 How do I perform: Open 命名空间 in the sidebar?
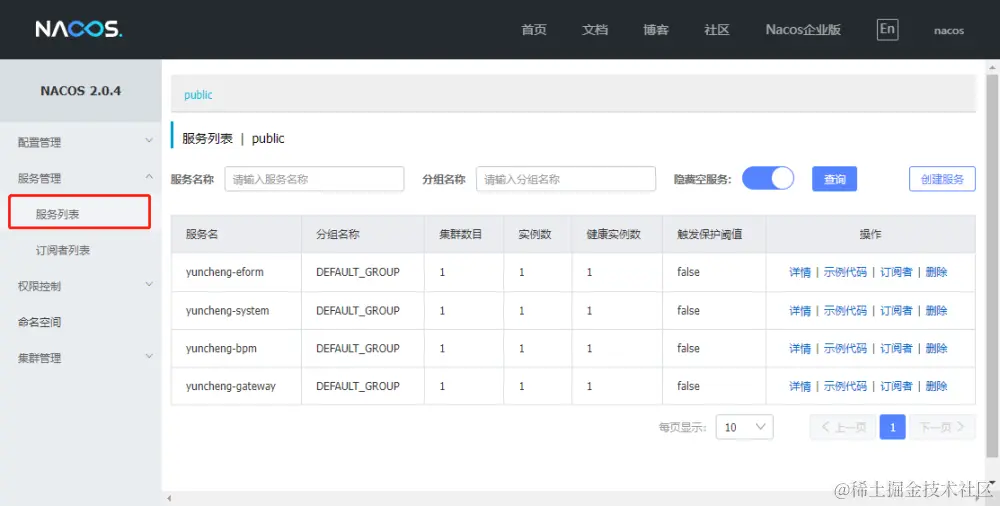[x=40, y=322]
